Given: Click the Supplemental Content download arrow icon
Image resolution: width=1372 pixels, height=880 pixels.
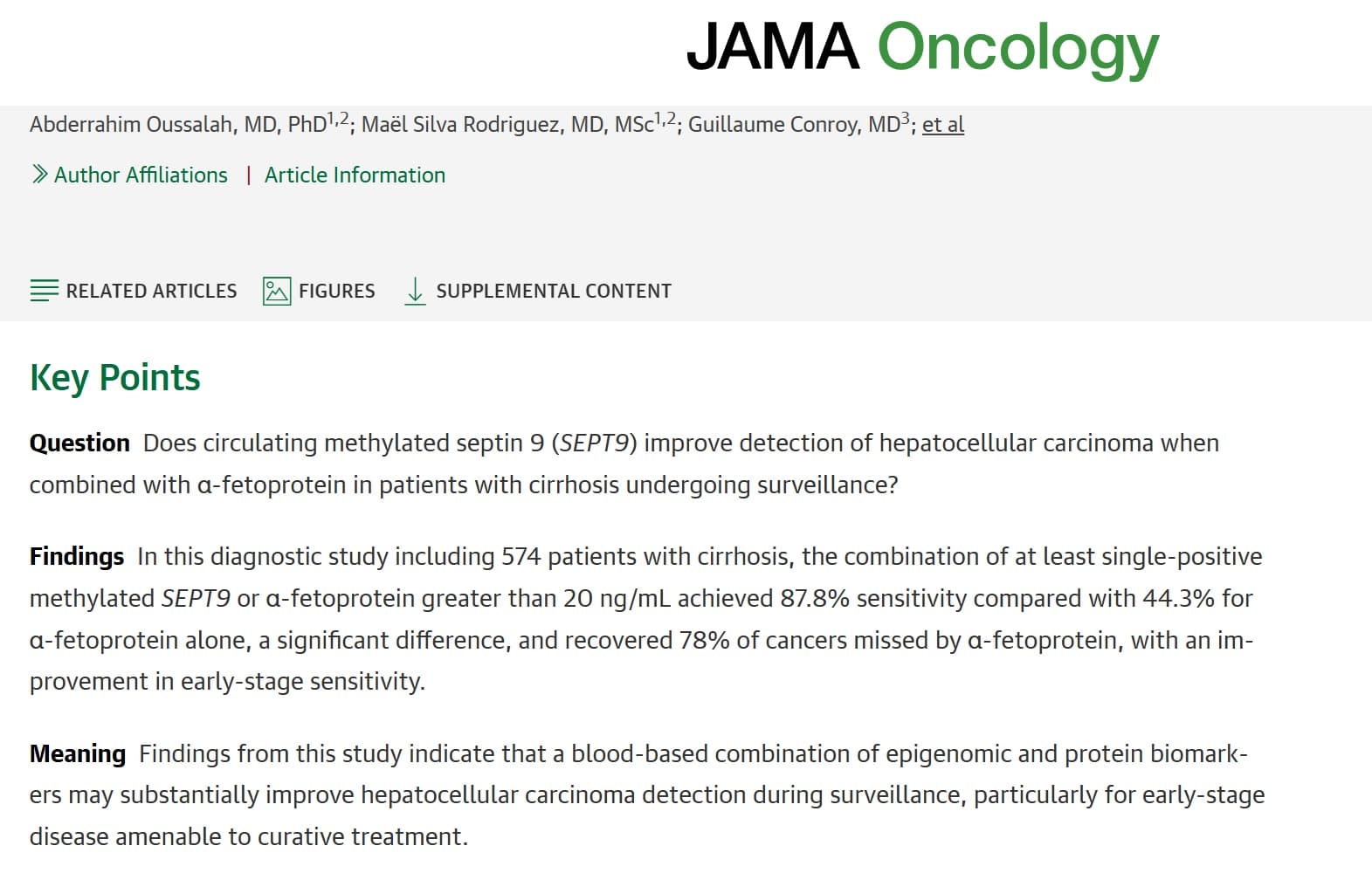Looking at the screenshot, I should pyautogui.click(x=416, y=291).
